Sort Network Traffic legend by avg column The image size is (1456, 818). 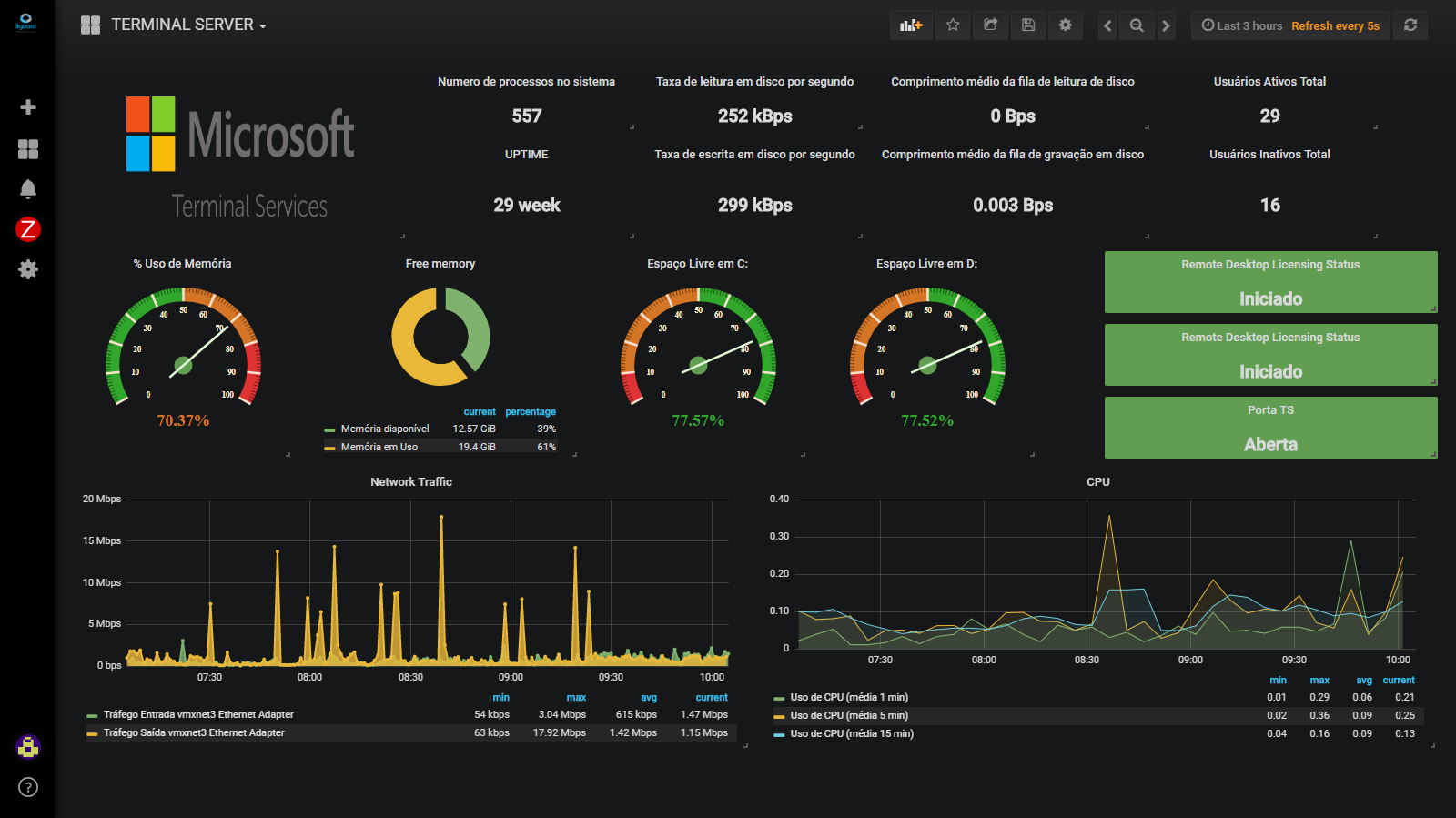click(649, 697)
